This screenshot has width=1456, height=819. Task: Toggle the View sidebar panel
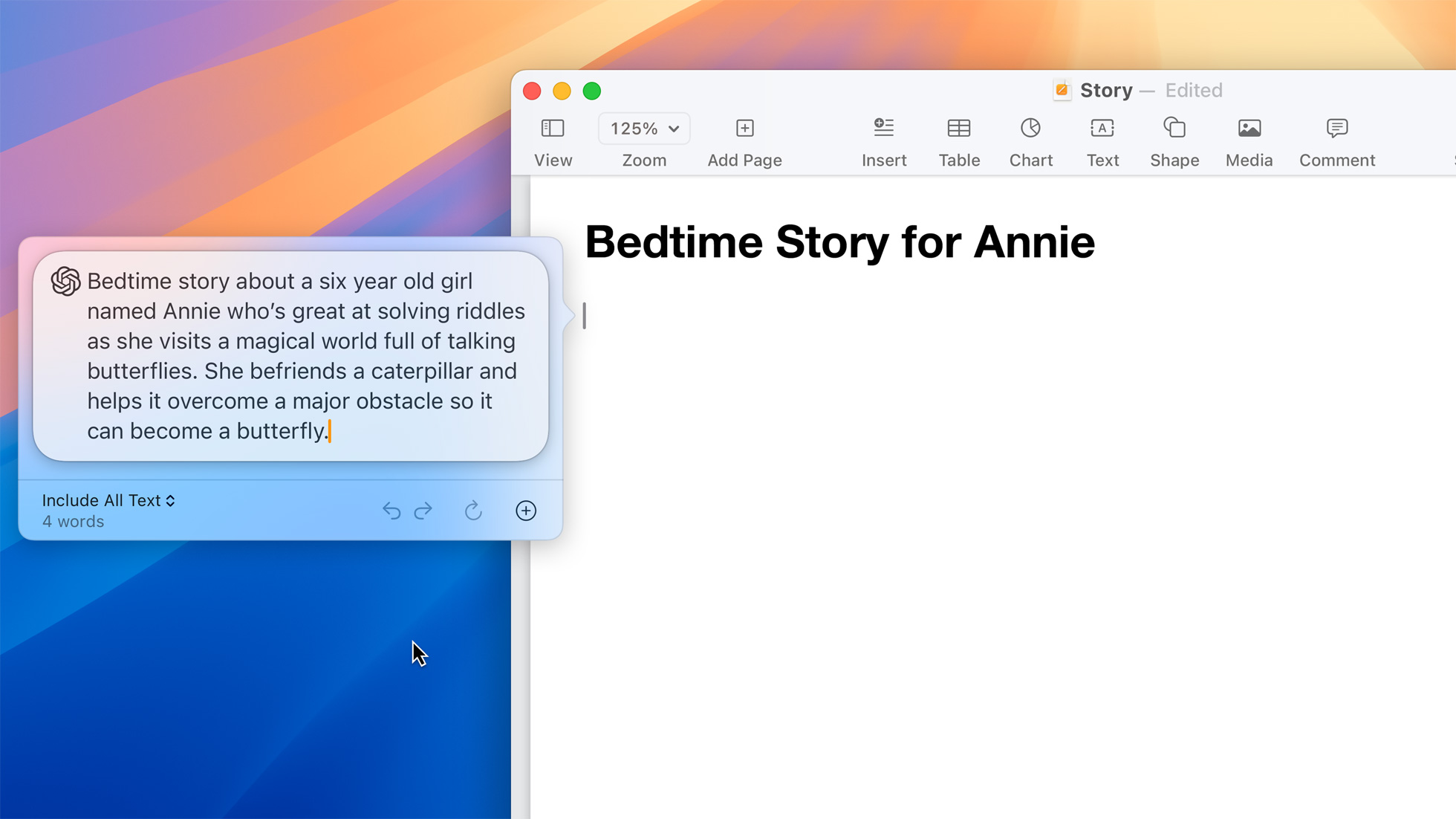click(x=553, y=141)
